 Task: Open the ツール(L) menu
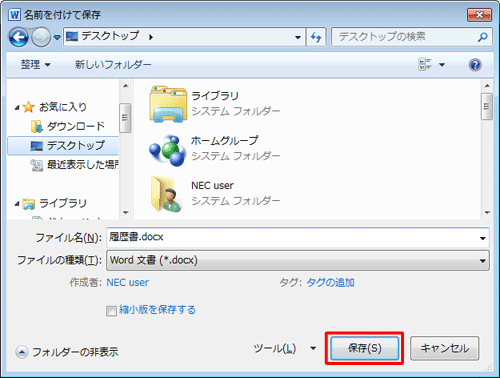(x=284, y=349)
